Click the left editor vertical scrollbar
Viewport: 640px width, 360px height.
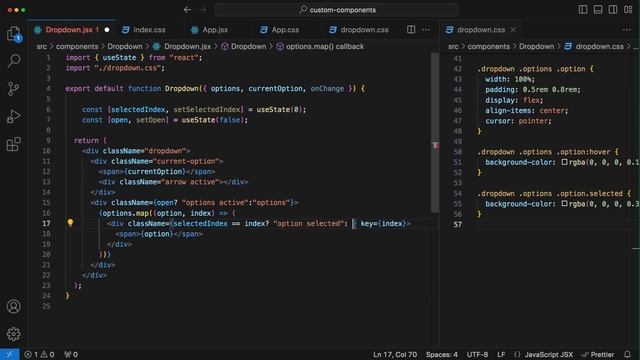coord(435,133)
